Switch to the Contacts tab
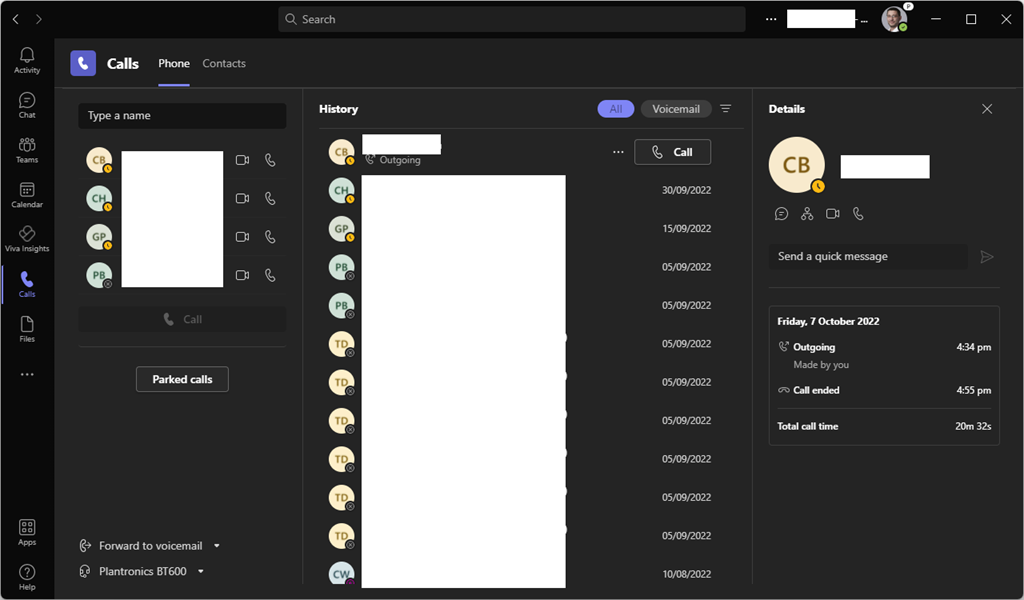The width and height of the screenshot is (1024, 600). [x=224, y=64]
